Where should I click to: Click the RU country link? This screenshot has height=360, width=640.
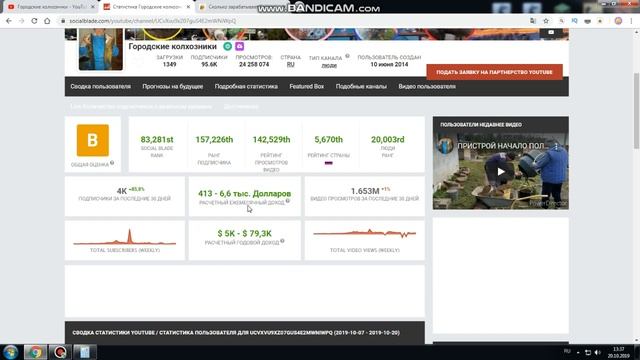290,64
